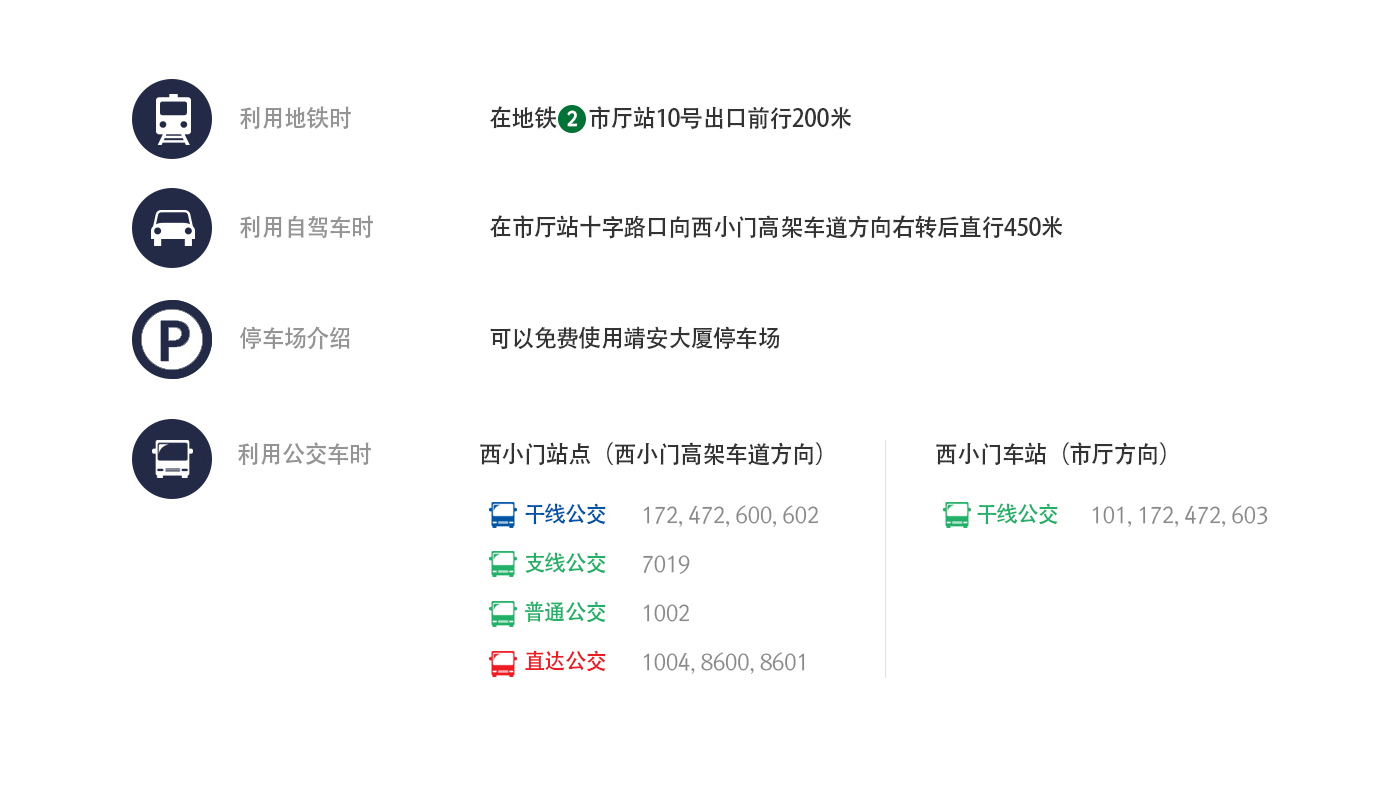Click the green line 2 badge
1400x788 pixels.
point(572,119)
